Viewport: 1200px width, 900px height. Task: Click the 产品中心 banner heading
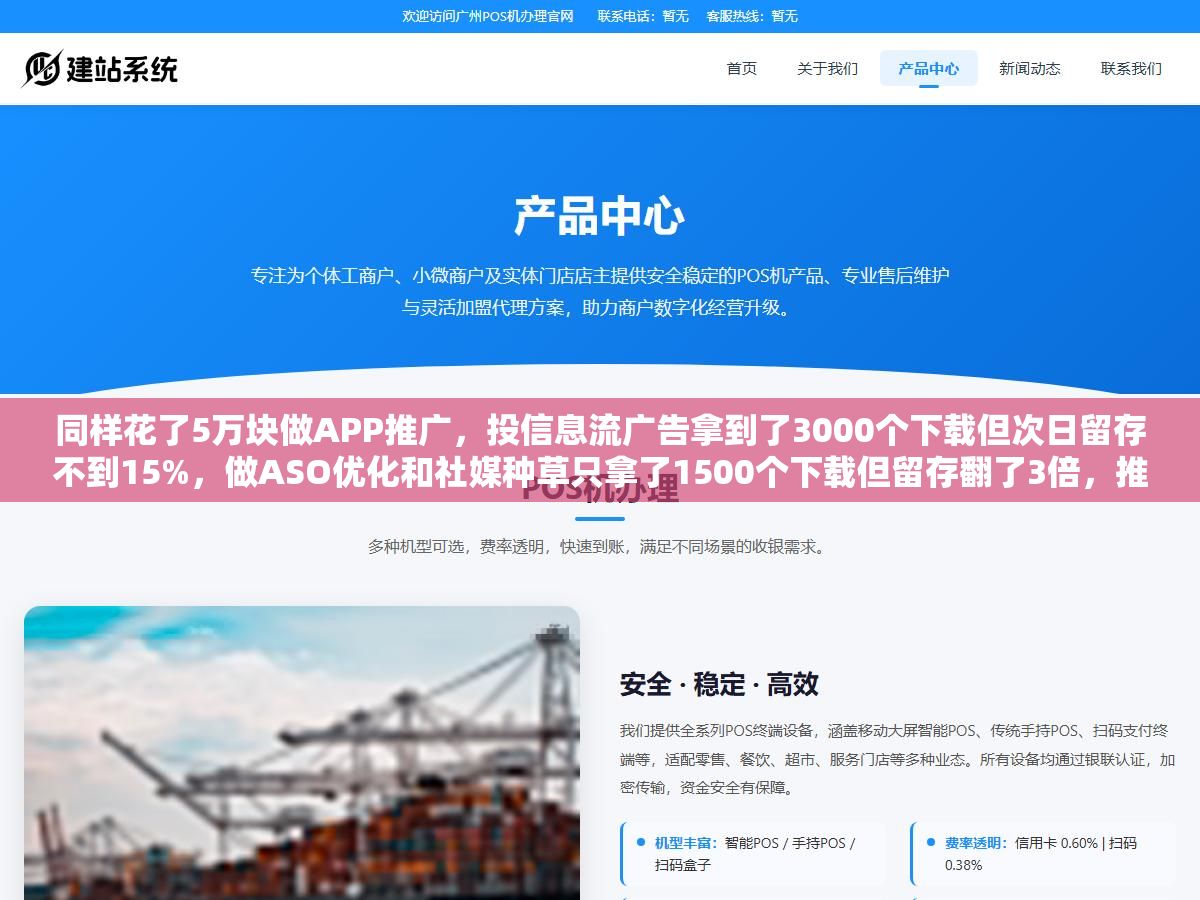click(x=600, y=216)
